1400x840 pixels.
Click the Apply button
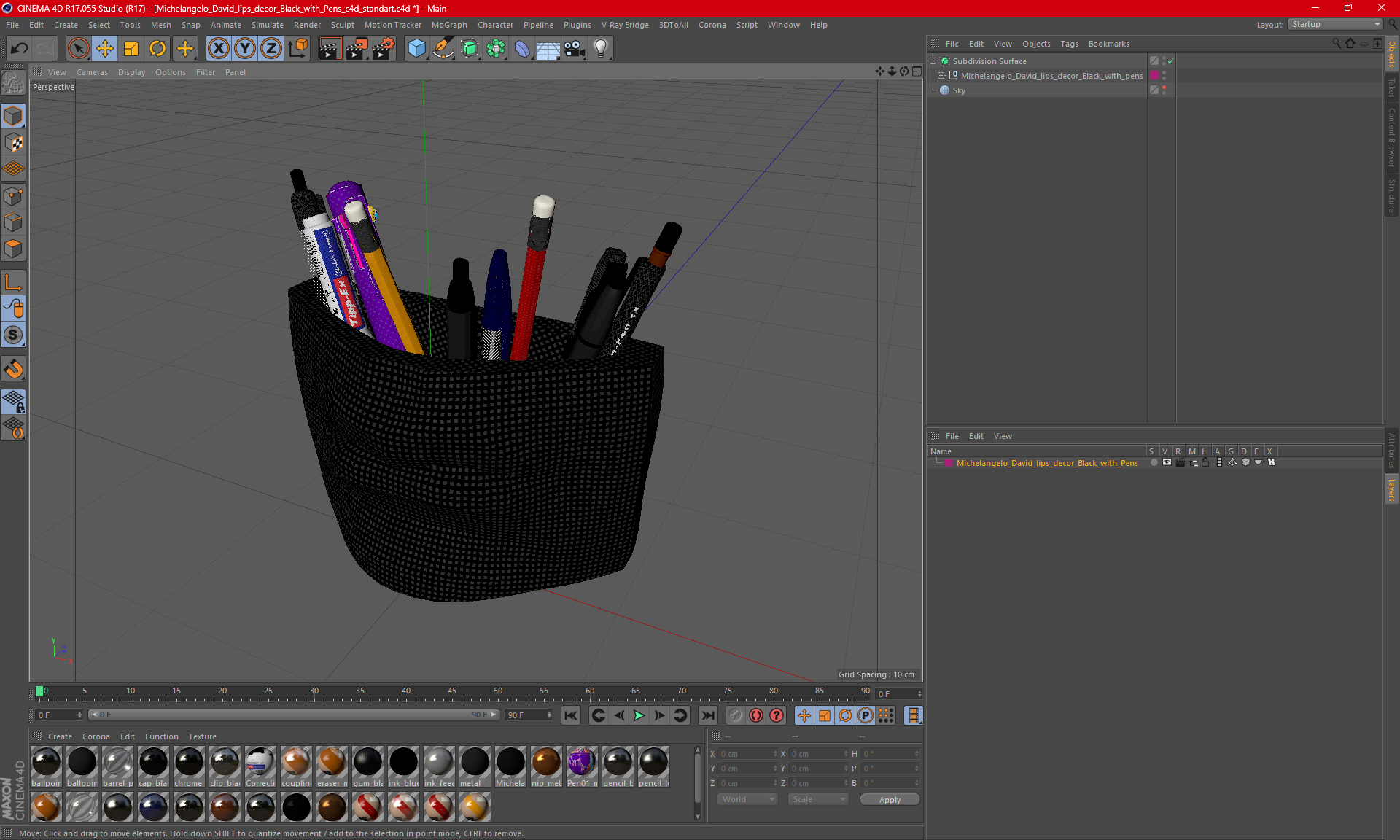890,800
